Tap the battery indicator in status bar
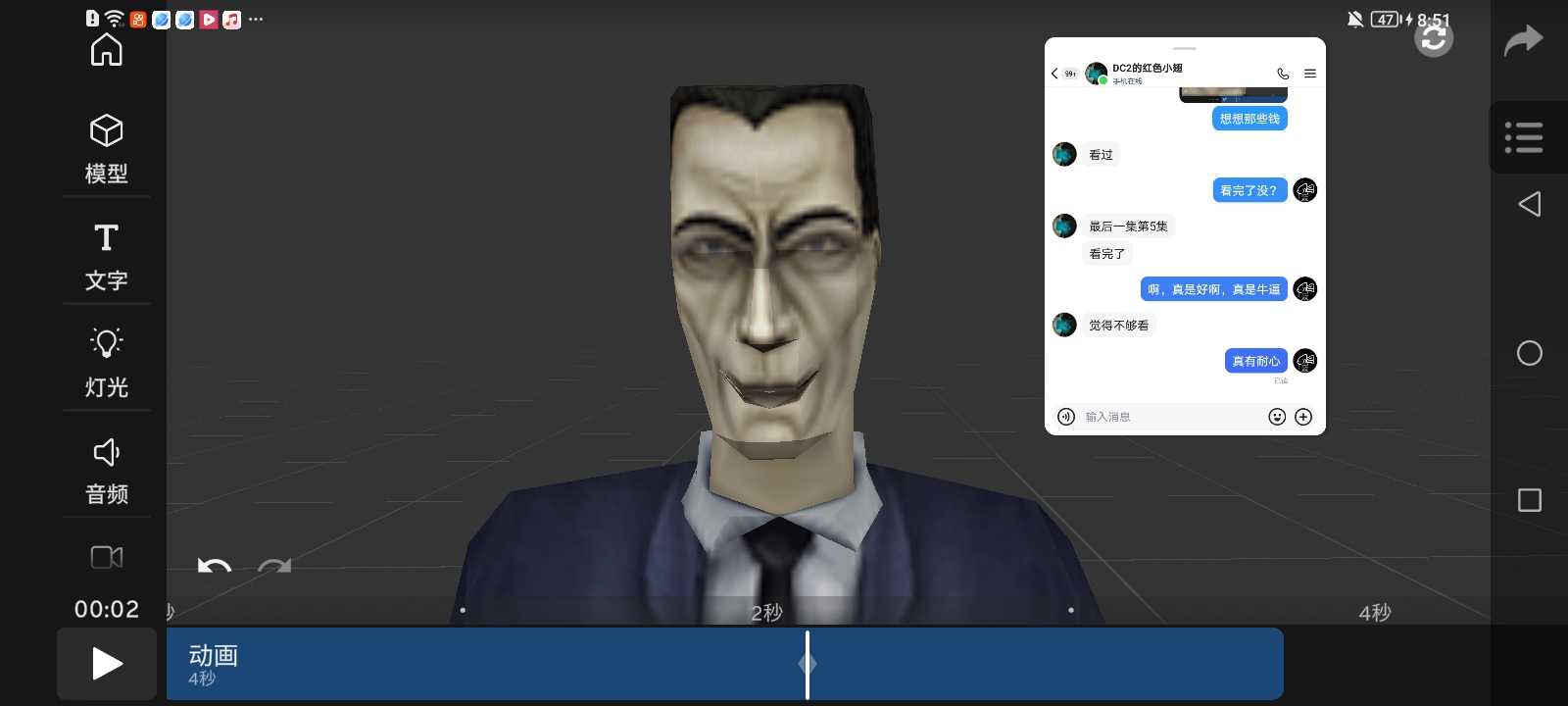Viewport: 1568px width, 706px height. pos(1385,19)
